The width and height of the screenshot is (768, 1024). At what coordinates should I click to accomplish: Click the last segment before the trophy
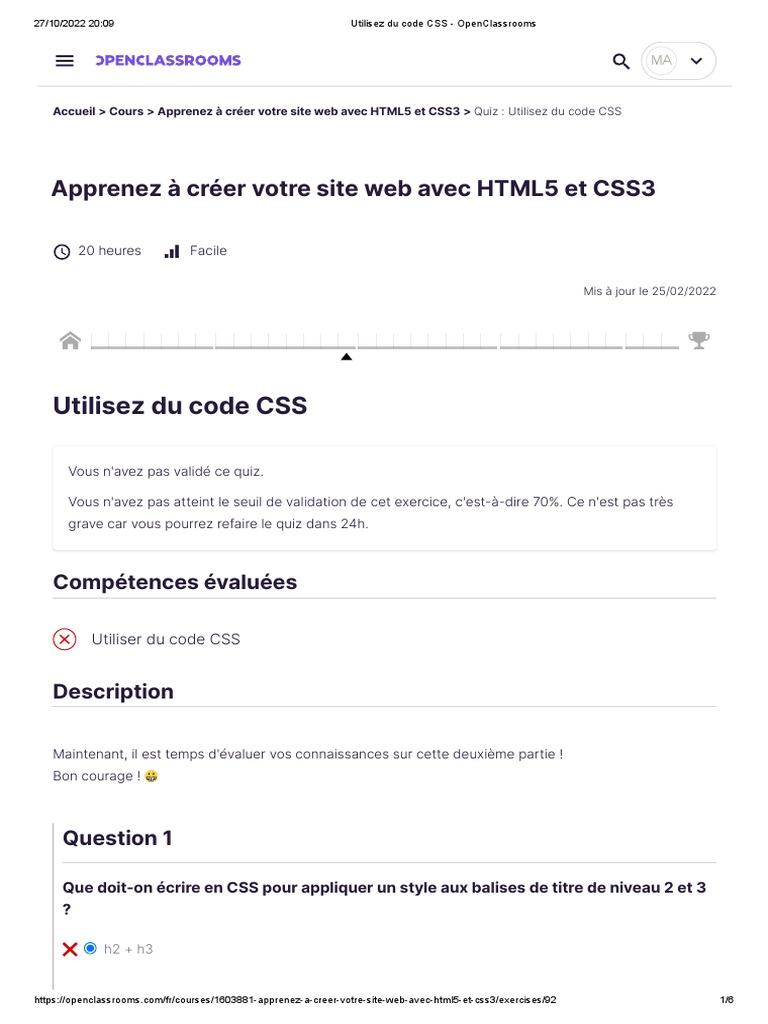(x=652, y=341)
